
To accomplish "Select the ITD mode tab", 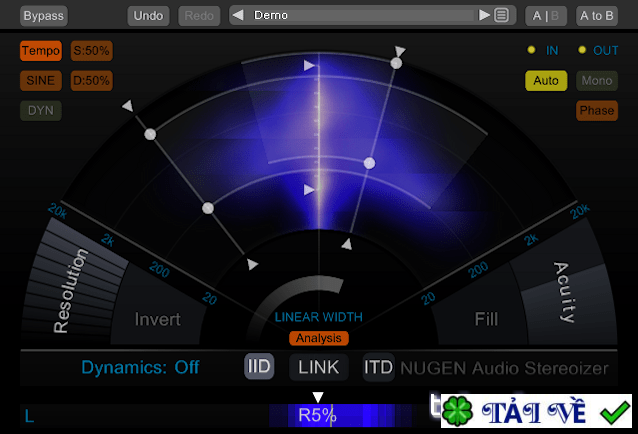I will [x=378, y=367].
